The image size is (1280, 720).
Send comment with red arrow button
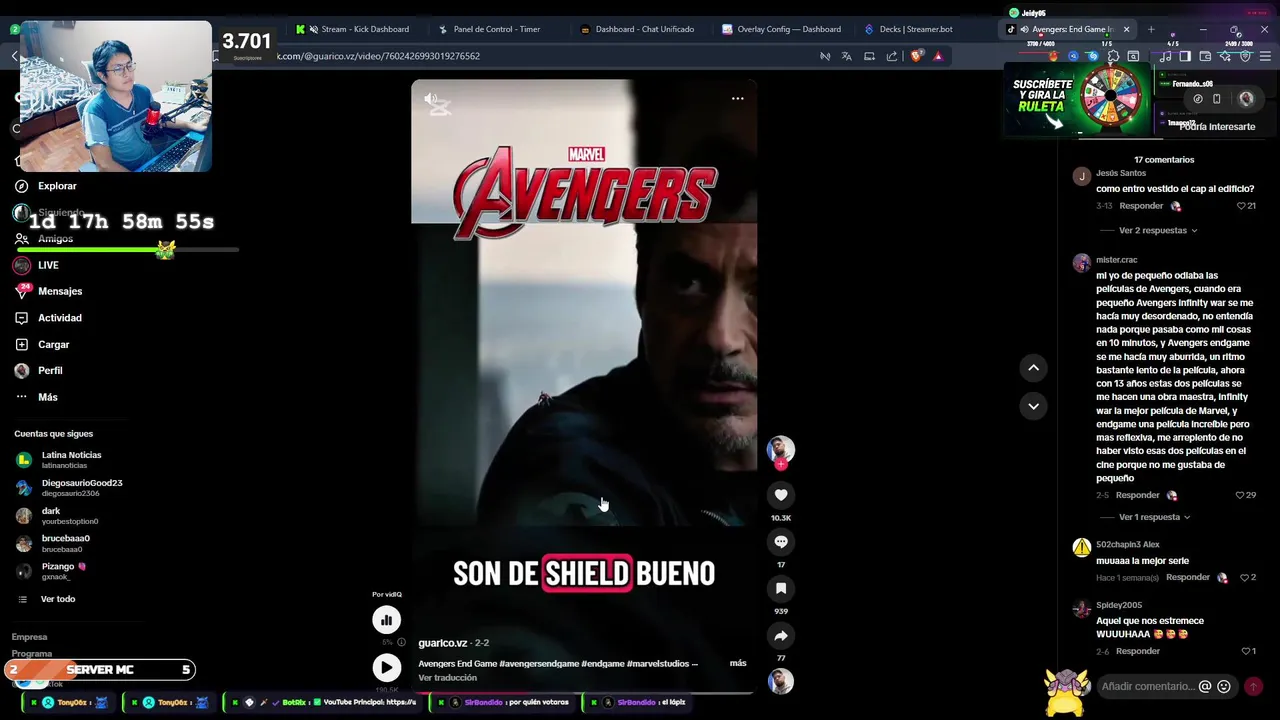[1253, 687]
